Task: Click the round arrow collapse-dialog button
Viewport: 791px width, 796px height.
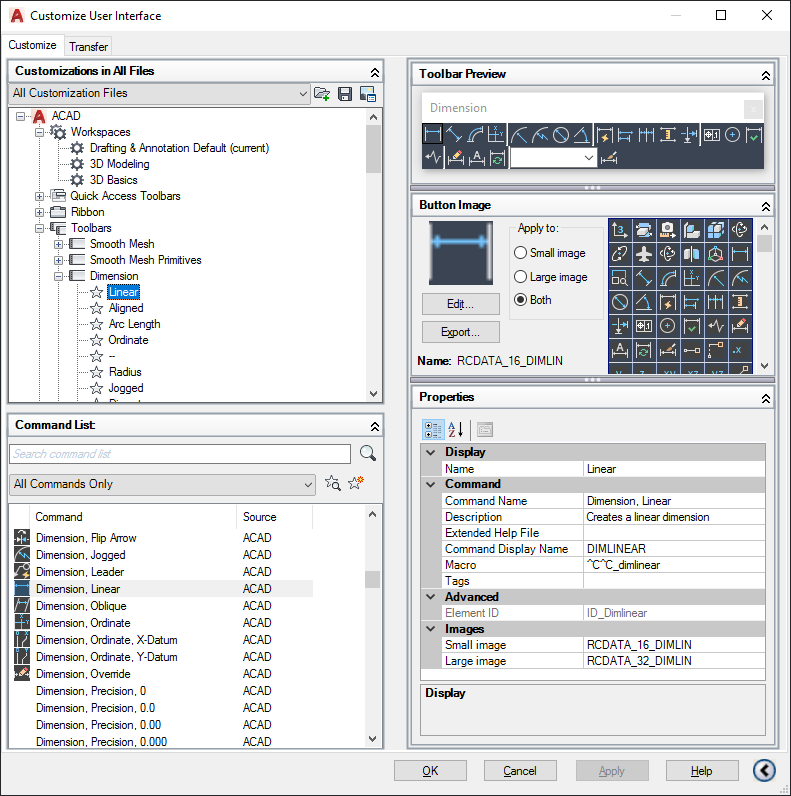Action: [x=765, y=770]
